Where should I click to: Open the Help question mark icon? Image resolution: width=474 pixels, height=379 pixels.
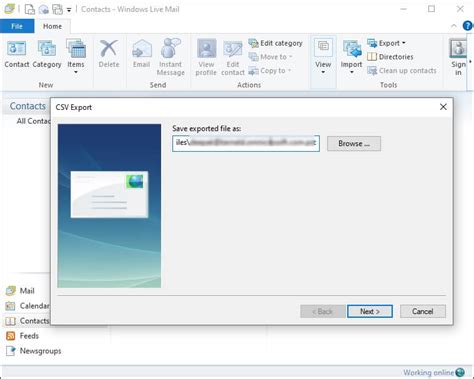(x=468, y=26)
